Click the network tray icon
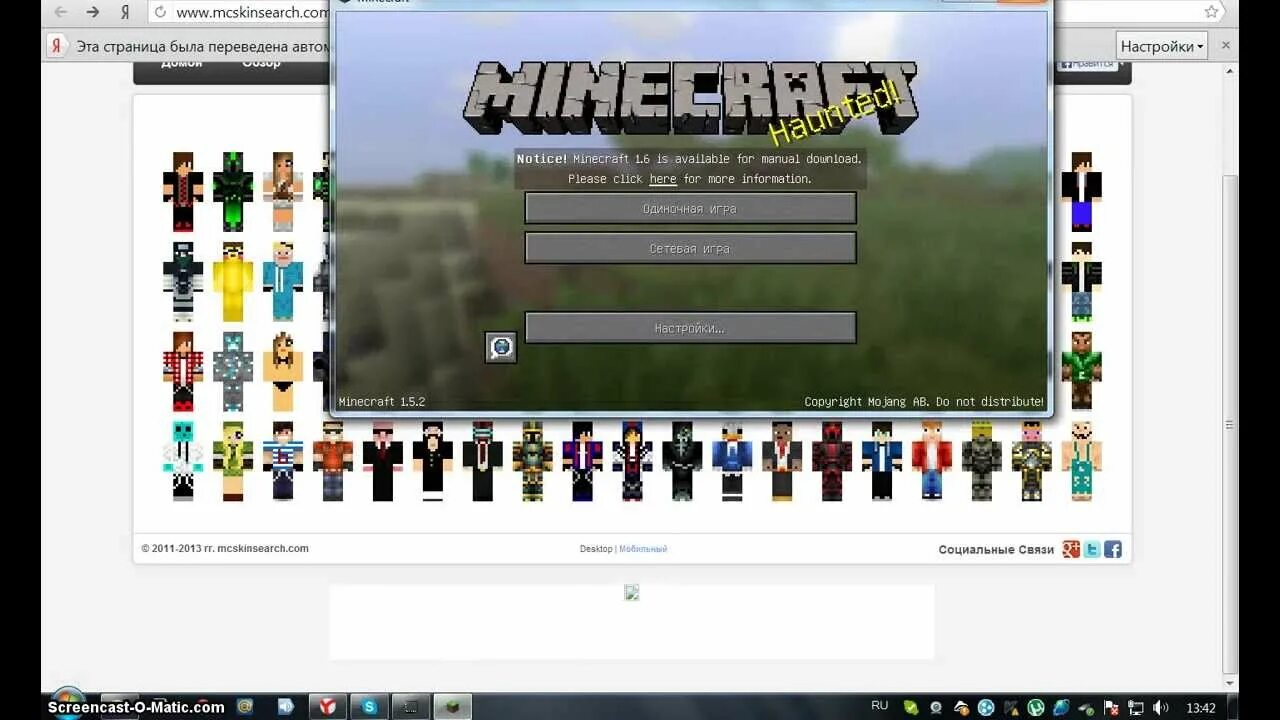This screenshot has height=720, width=1280. click(x=1136, y=708)
